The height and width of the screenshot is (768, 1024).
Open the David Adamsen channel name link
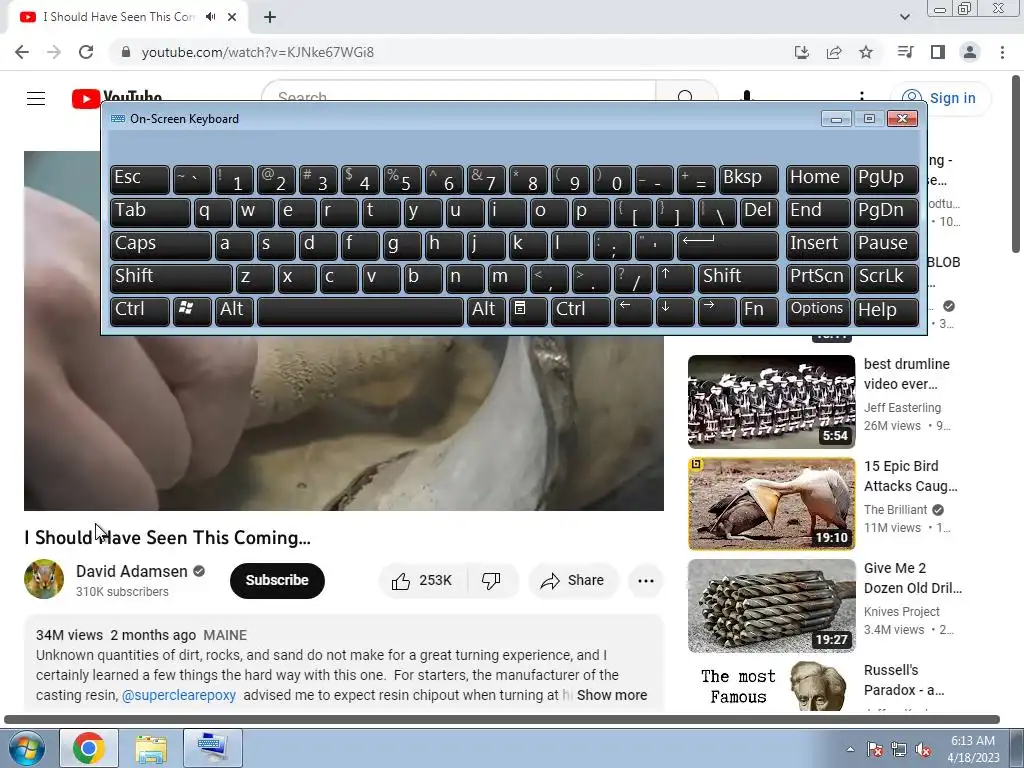point(131,571)
